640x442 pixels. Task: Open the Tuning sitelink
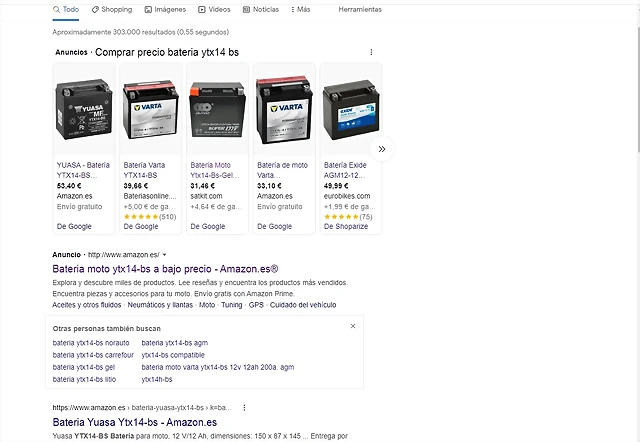coord(232,305)
